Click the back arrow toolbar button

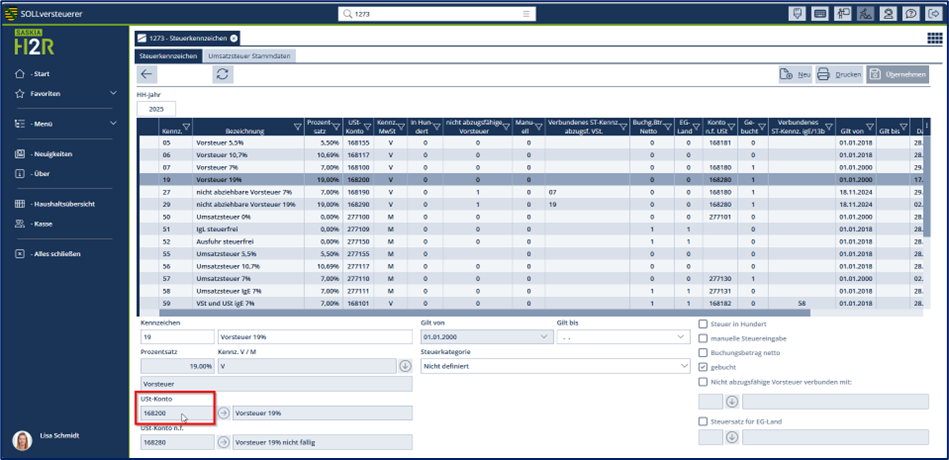click(x=147, y=74)
